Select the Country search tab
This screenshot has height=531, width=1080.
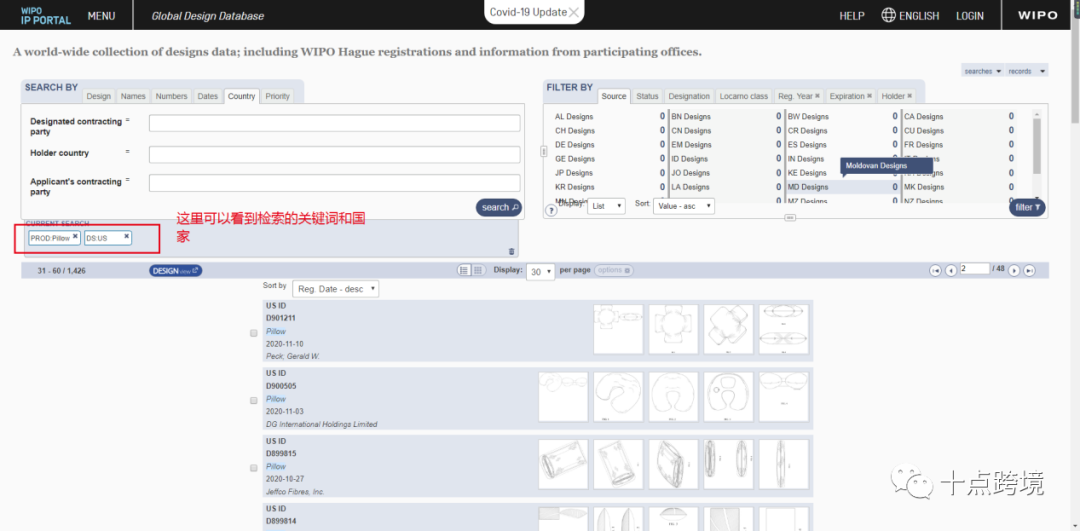[242, 96]
